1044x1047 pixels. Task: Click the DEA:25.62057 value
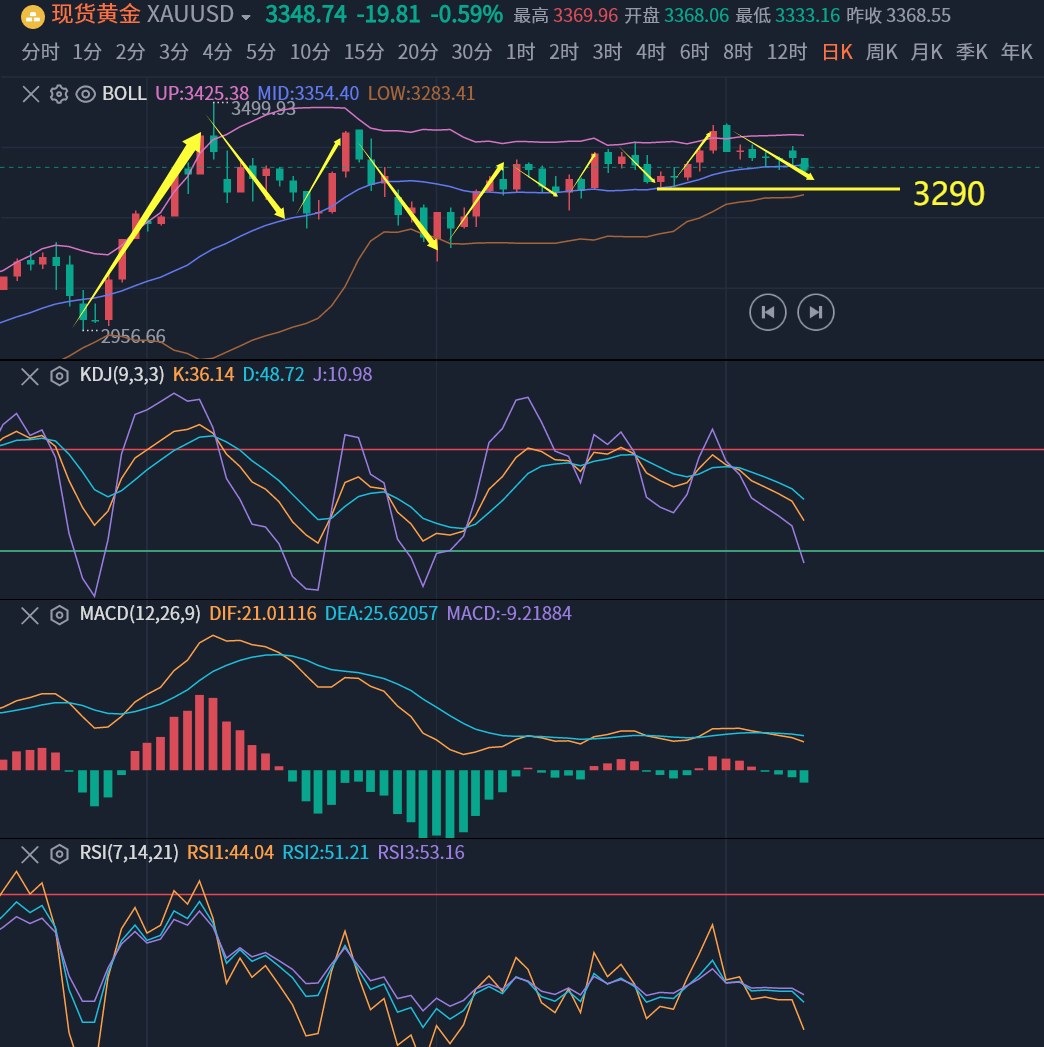click(381, 614)
